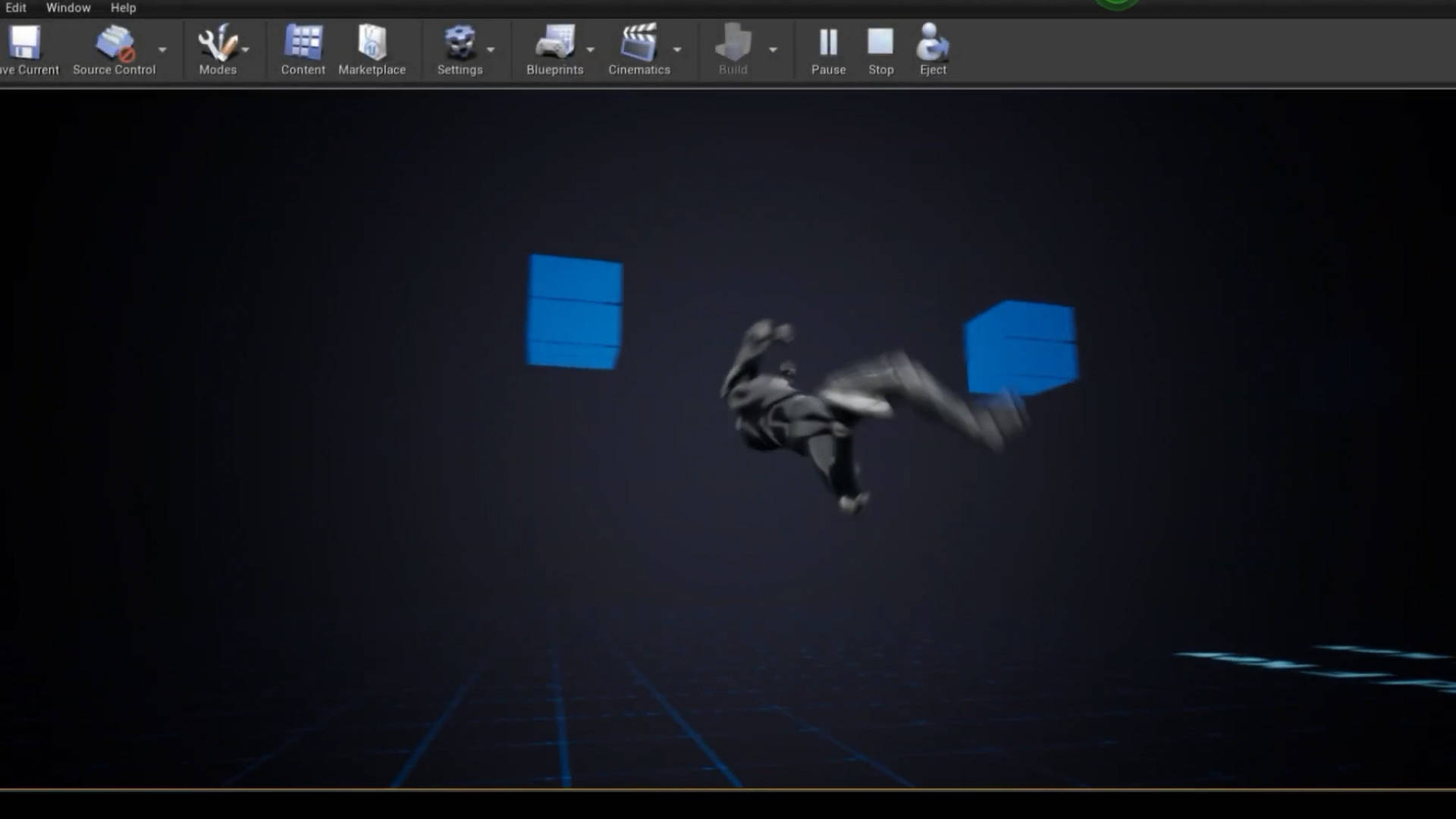The height and width of the screenshot is (819, 1456).
Task: Open the Window menu
Action: point(68,8)
